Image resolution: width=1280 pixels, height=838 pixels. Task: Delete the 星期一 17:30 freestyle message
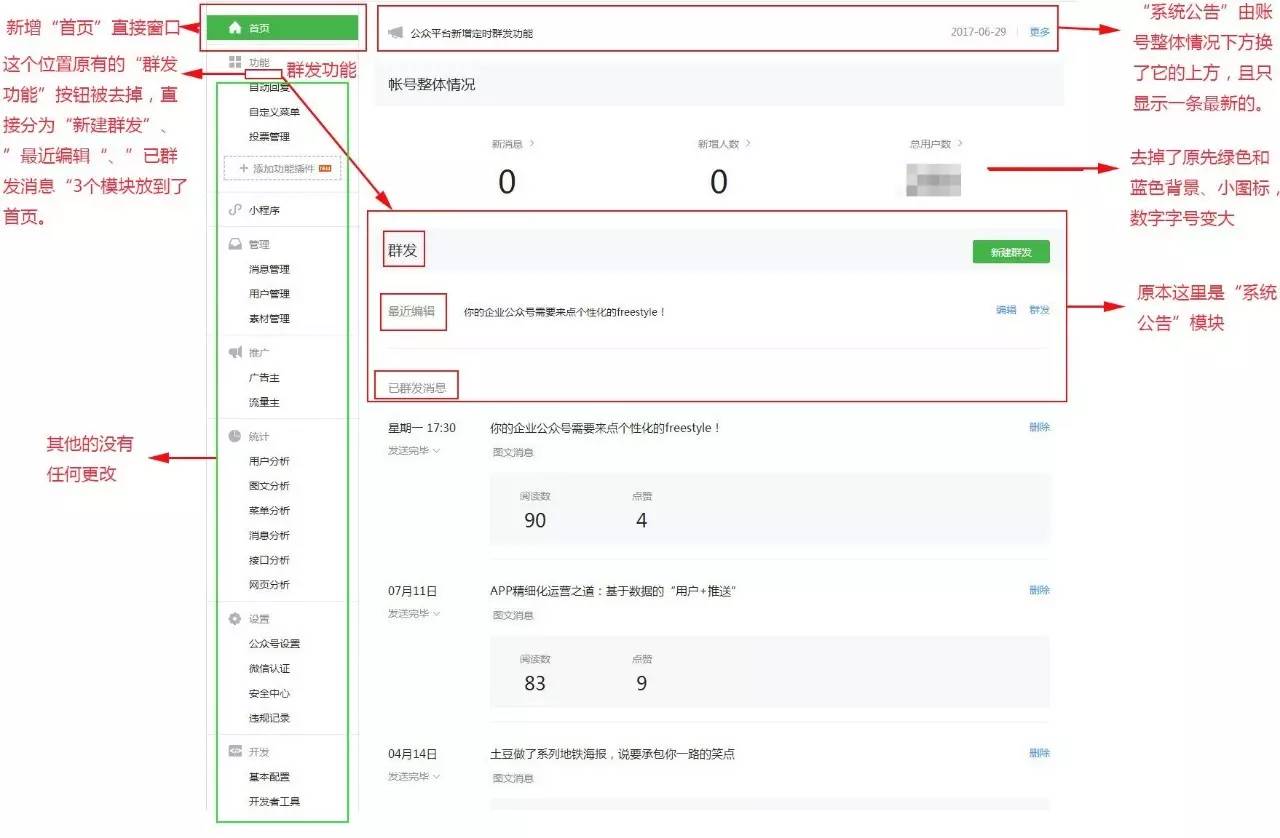tap(1040, 427)
